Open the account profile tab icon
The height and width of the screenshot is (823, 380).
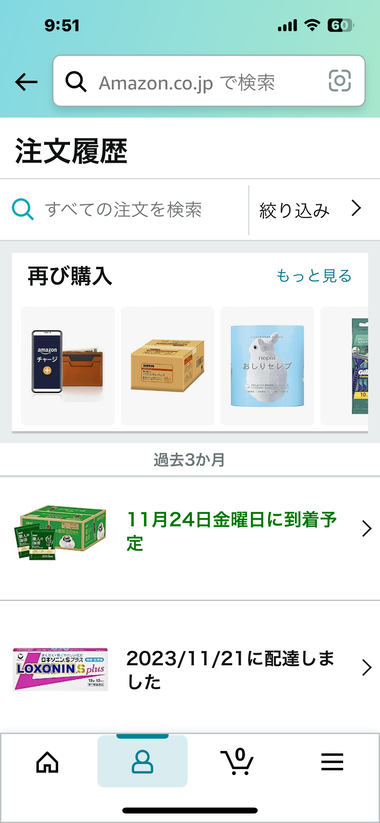tap(142, 762)
